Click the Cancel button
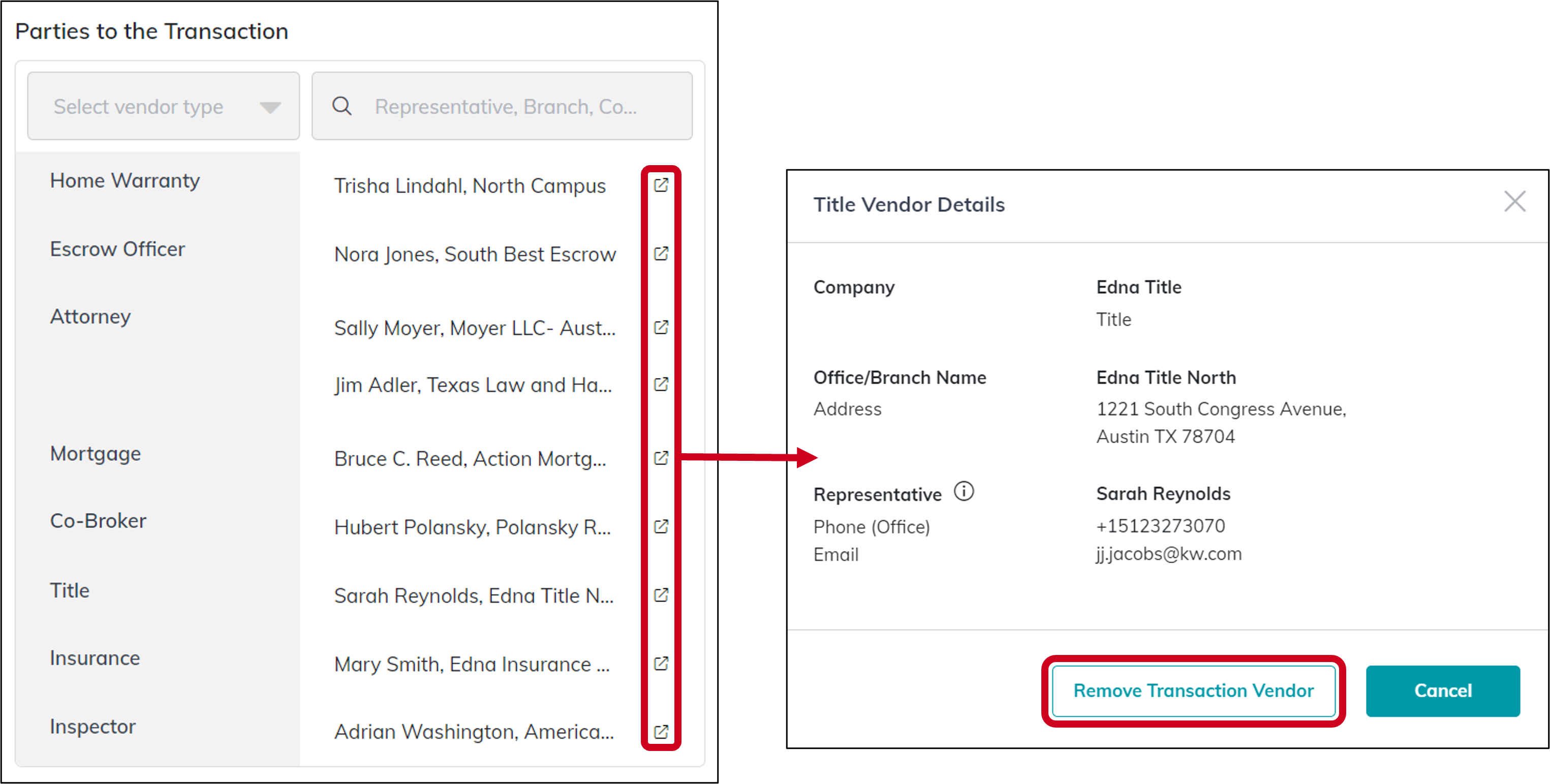 tap(1442, 691)
